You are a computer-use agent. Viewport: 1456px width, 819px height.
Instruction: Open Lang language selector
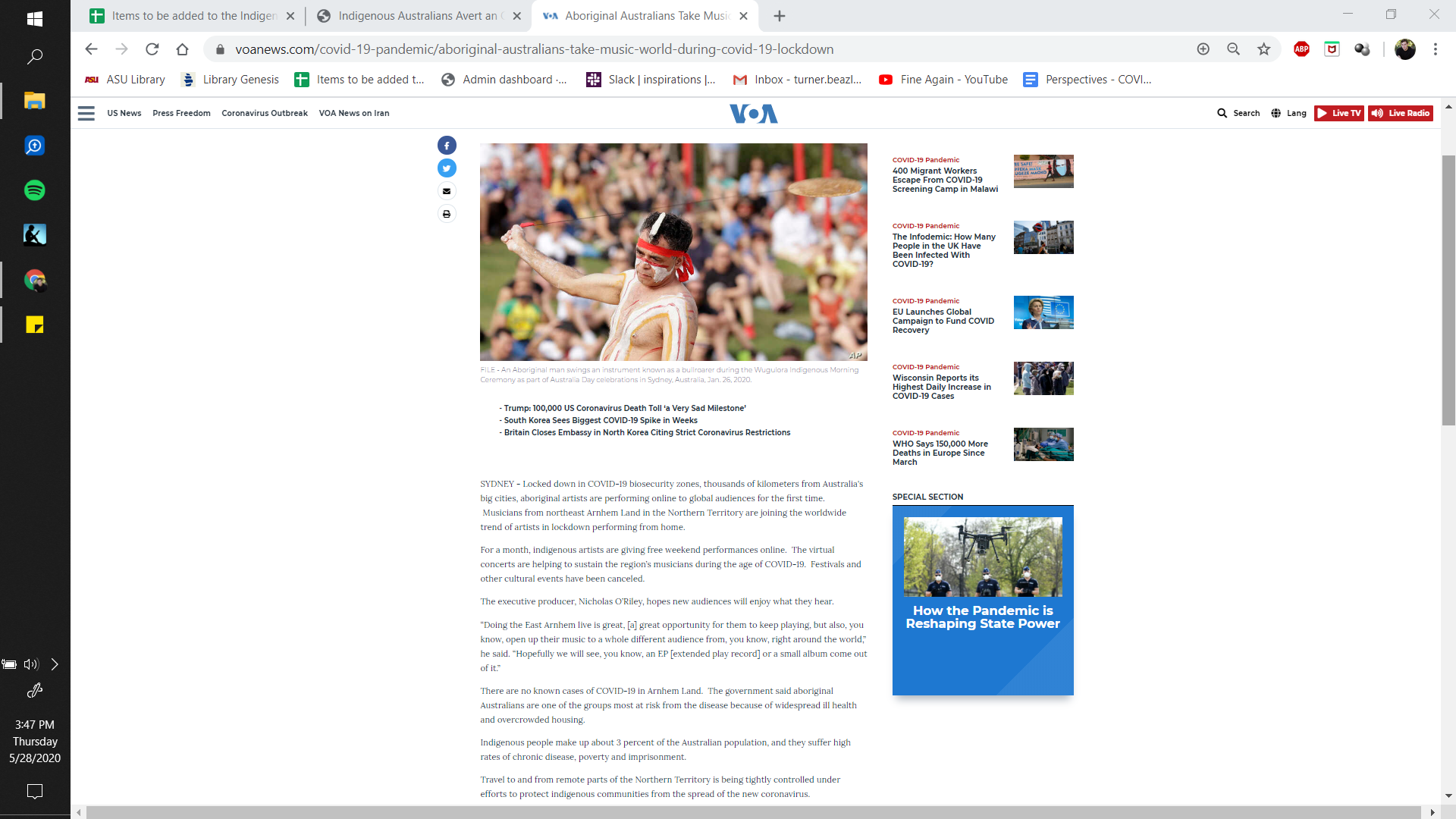1289,113
